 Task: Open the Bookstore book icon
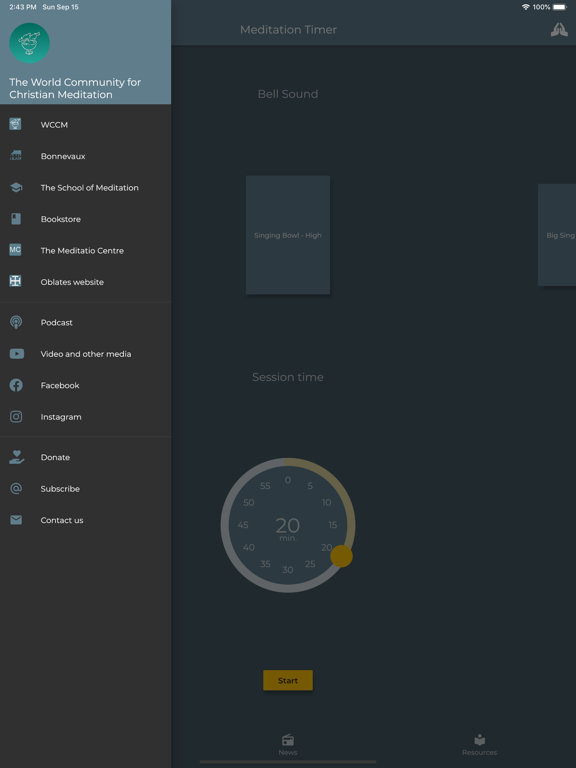point(16,219)
